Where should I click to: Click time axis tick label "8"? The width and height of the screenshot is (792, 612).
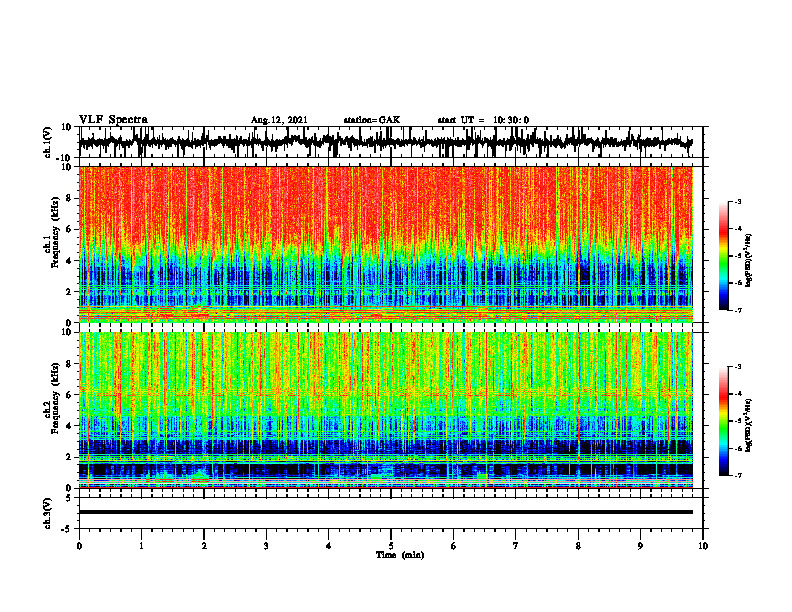coord(578,546)
